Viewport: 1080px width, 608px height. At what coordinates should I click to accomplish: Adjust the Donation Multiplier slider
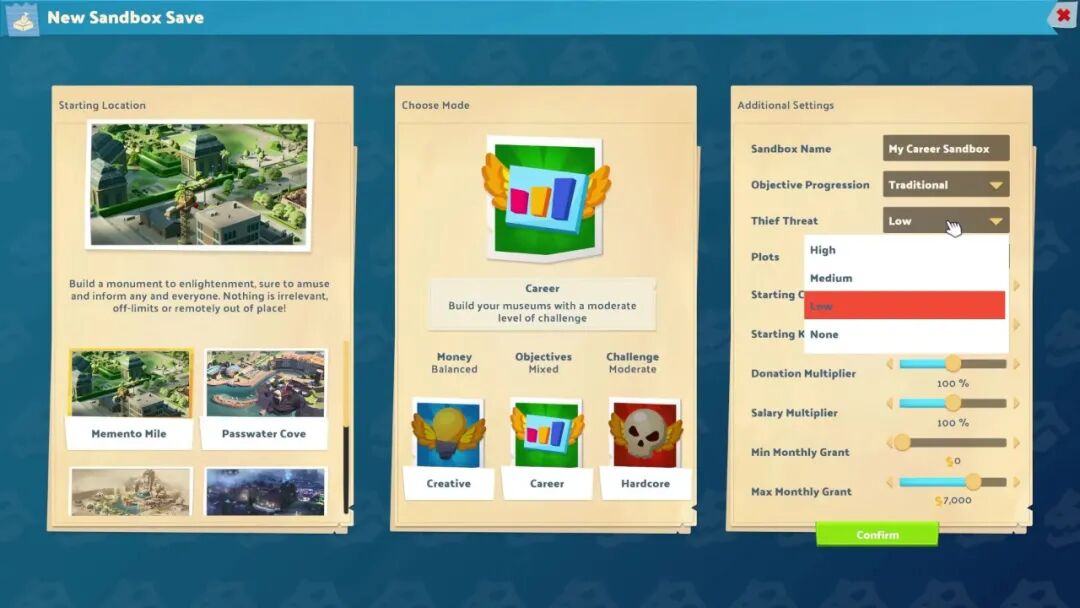pos(953,364)
